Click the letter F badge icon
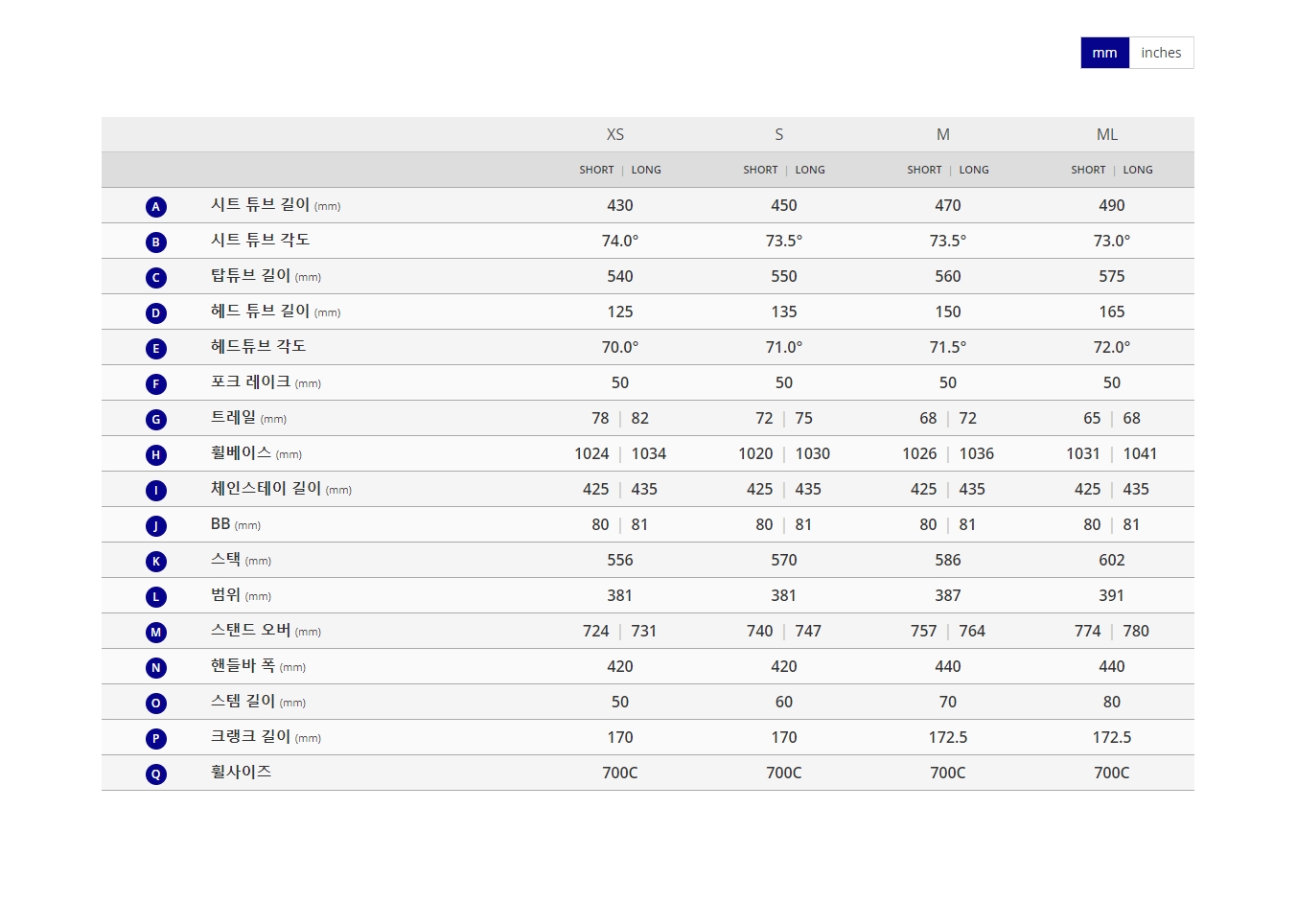 coord(156,383)
